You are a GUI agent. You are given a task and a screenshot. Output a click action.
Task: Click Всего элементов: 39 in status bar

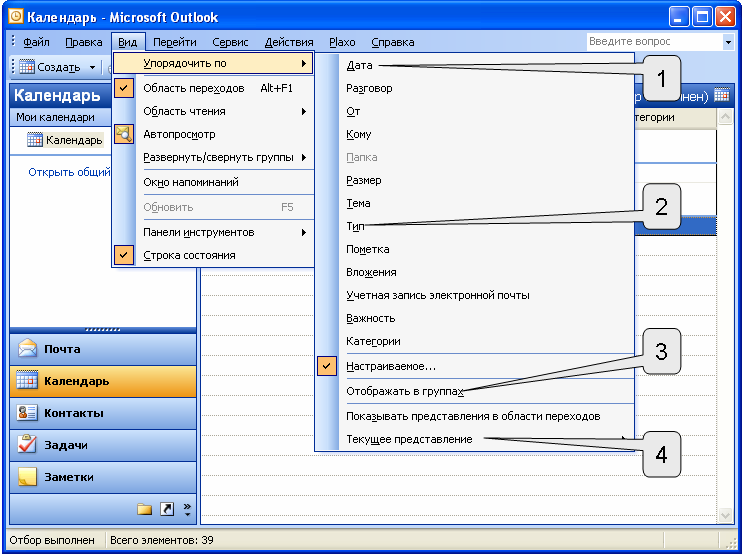tap(161, 540)
